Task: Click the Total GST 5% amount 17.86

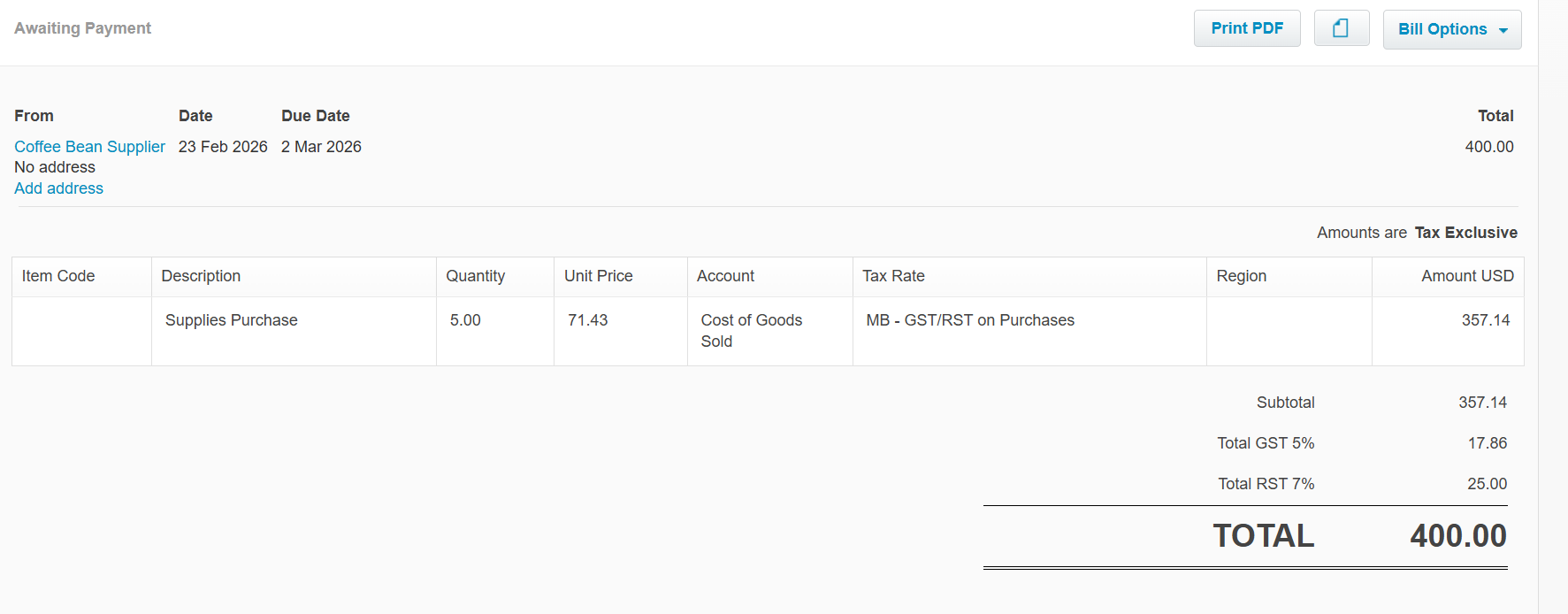Action: 1487,443
